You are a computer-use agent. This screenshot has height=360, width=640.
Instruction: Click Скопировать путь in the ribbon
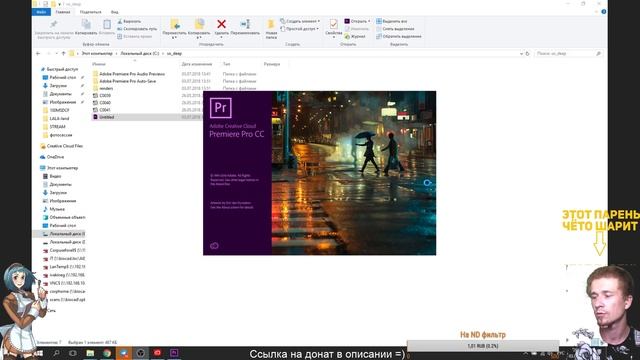coord(137,29)
